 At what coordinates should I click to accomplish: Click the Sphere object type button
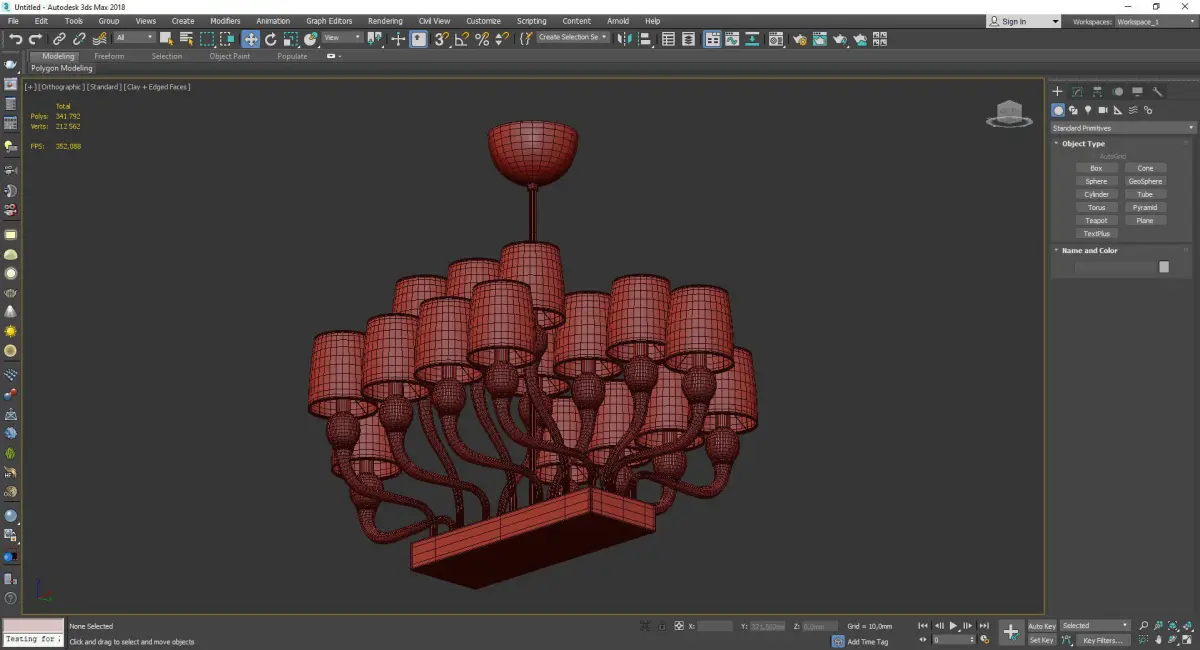click(x=1096, y=182)
